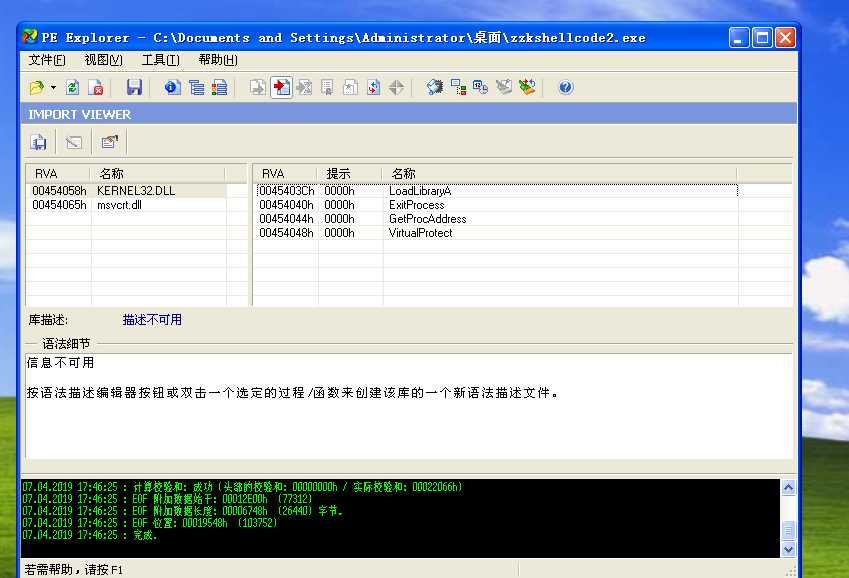The width and height of the screenshot is (849, 578).
Task: Save the file with the floppy disk icon
Action: 134,87
